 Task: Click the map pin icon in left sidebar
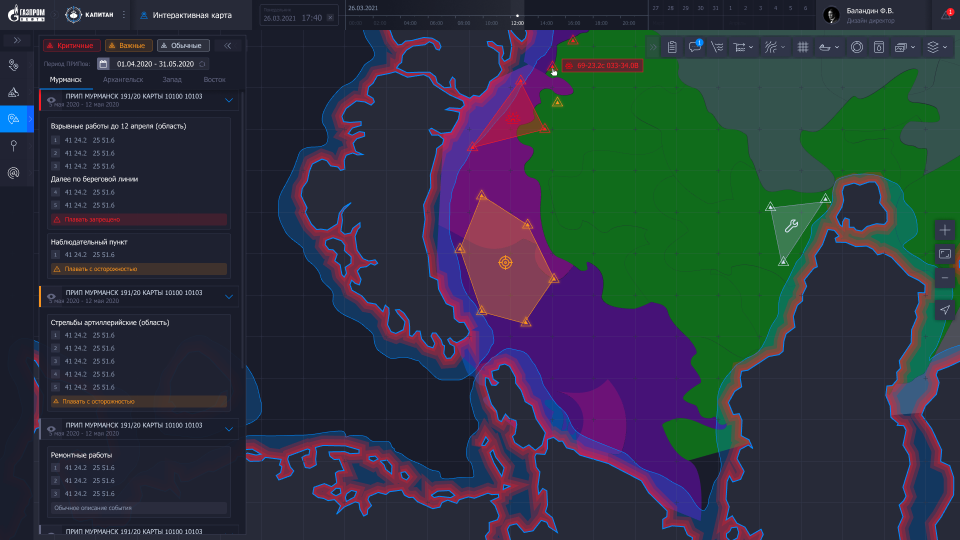pyautogui.click(x=14, y=146)
